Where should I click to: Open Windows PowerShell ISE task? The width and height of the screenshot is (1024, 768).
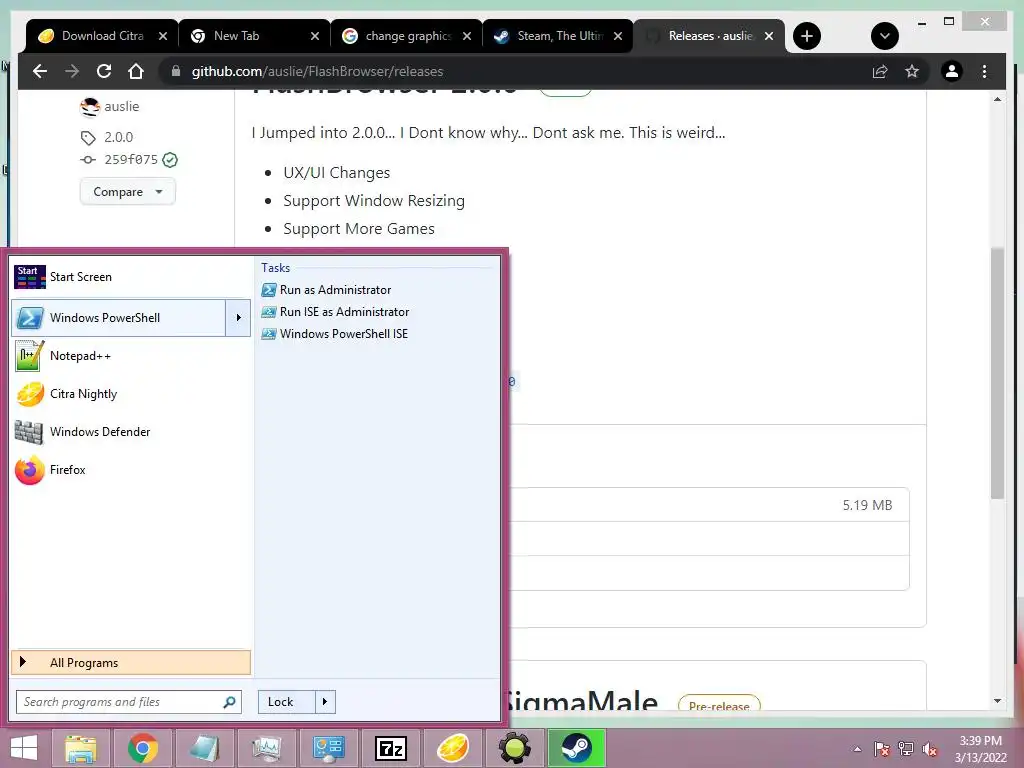click(x=334, y=334)
